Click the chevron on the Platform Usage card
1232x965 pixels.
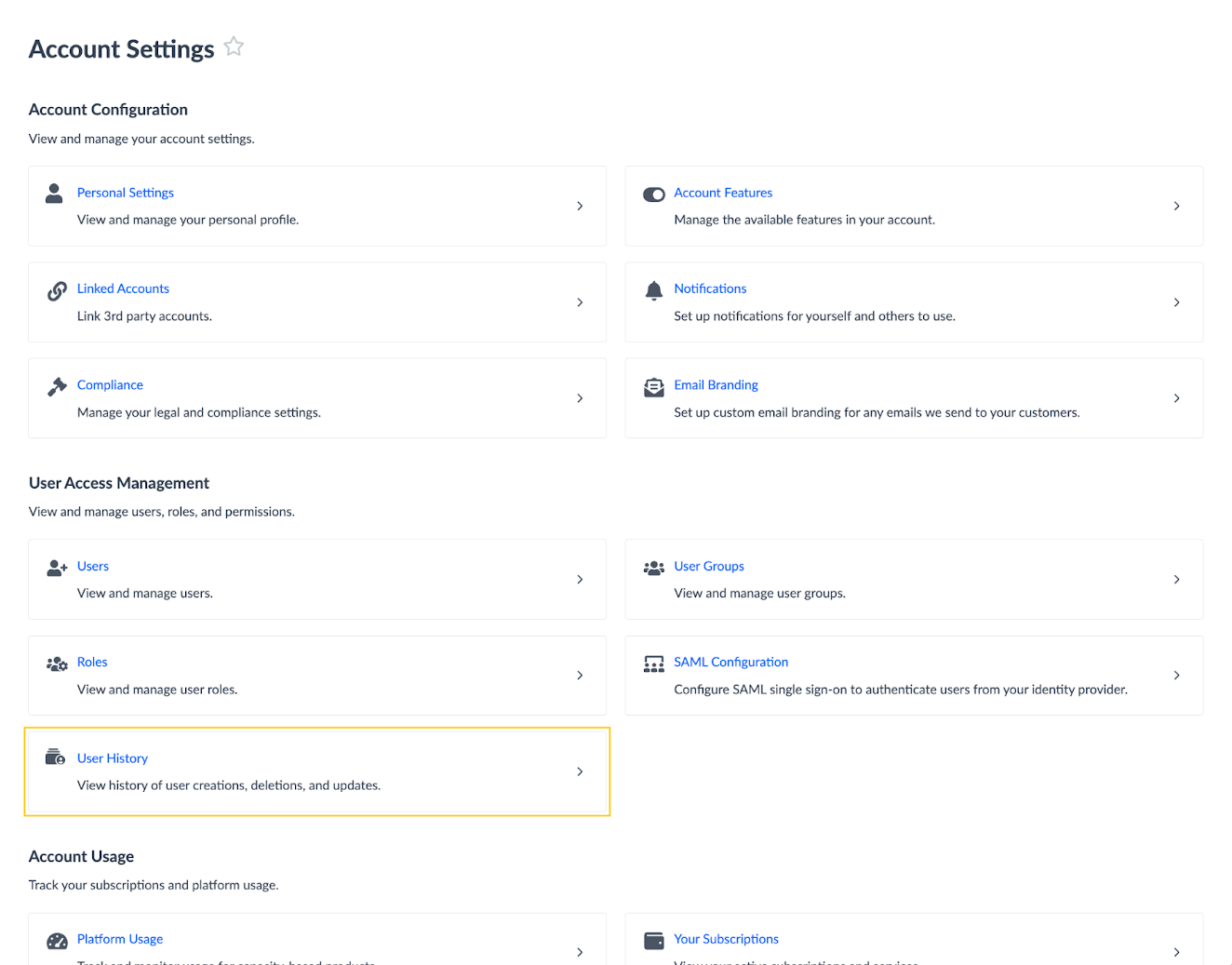point(580,952)
